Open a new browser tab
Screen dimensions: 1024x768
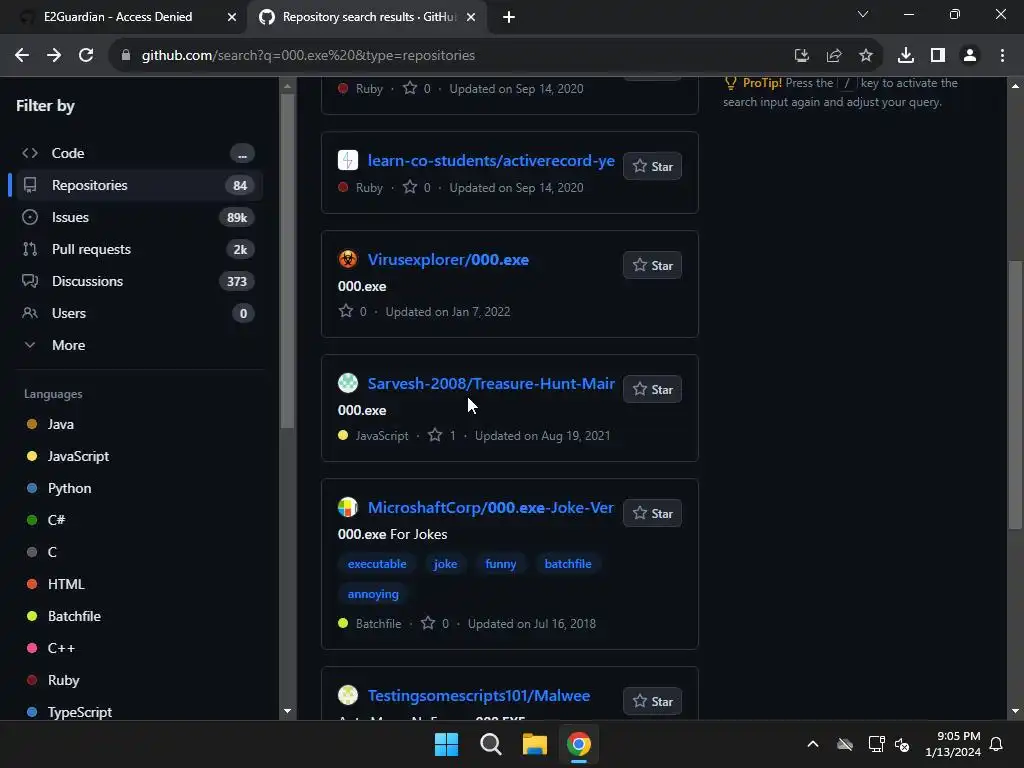point(509,18)
